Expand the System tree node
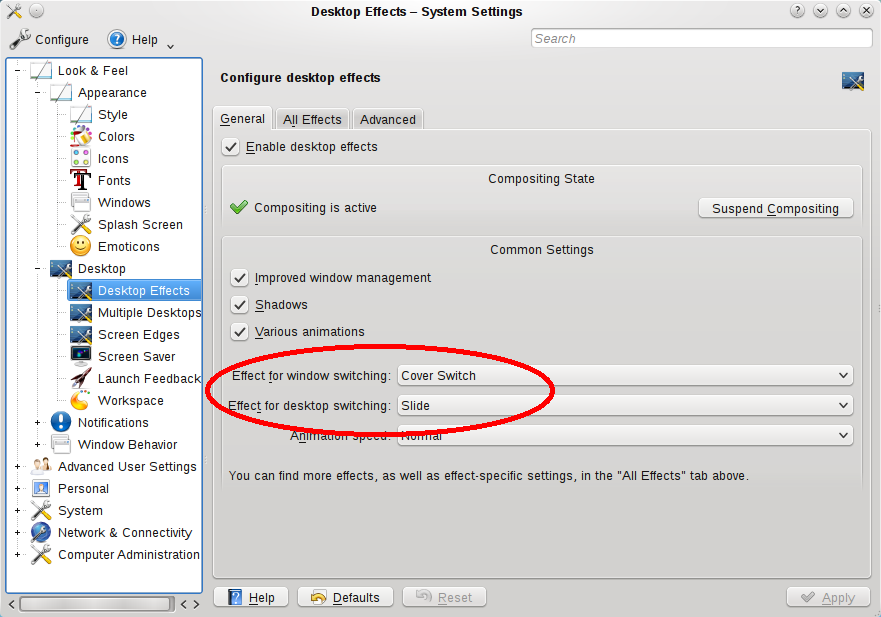881x617 pixels. click(17, 510)
